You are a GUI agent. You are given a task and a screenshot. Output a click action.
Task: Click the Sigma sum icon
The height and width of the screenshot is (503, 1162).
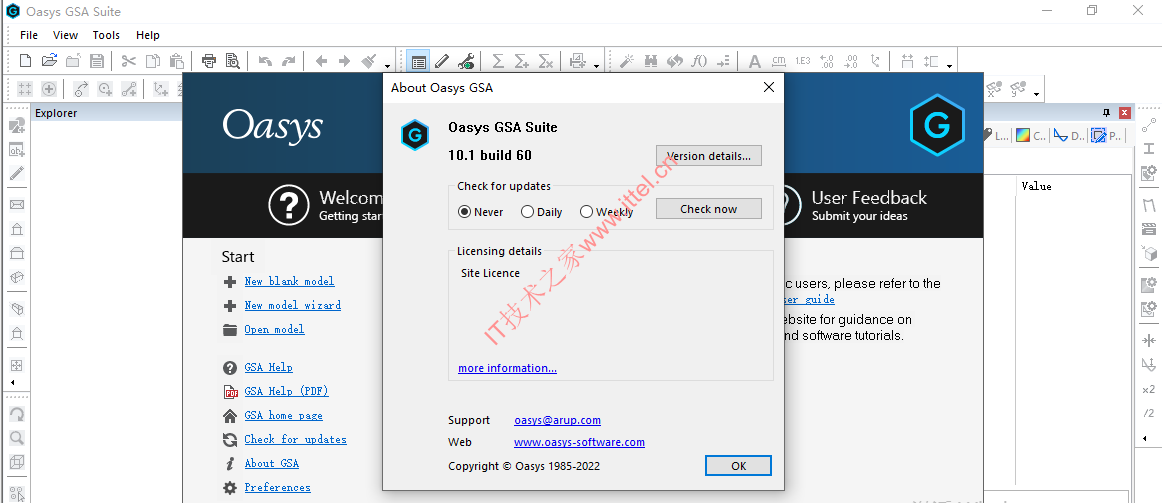[498, 61]
